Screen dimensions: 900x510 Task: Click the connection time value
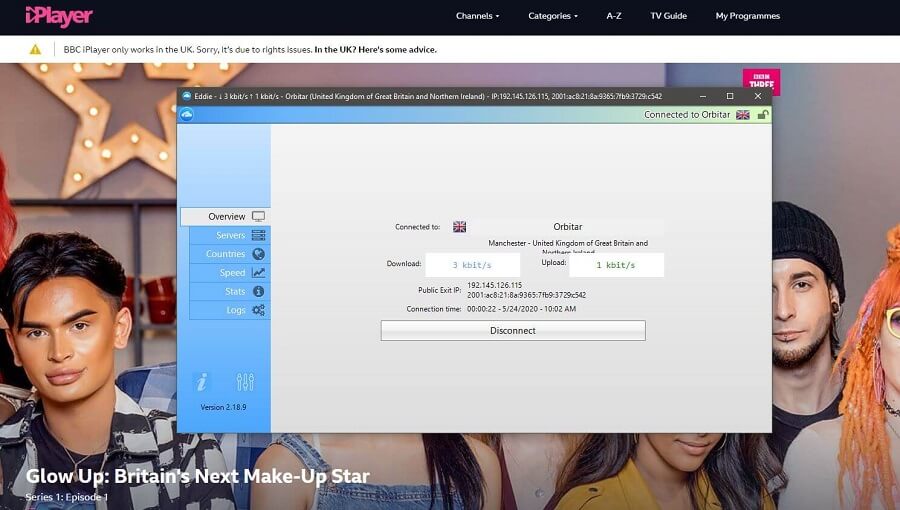pos(521,309)
